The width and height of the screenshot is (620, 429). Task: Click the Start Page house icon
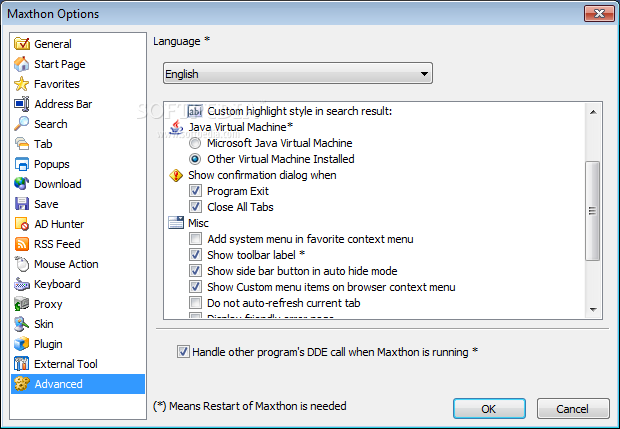(x=22, y=64)
